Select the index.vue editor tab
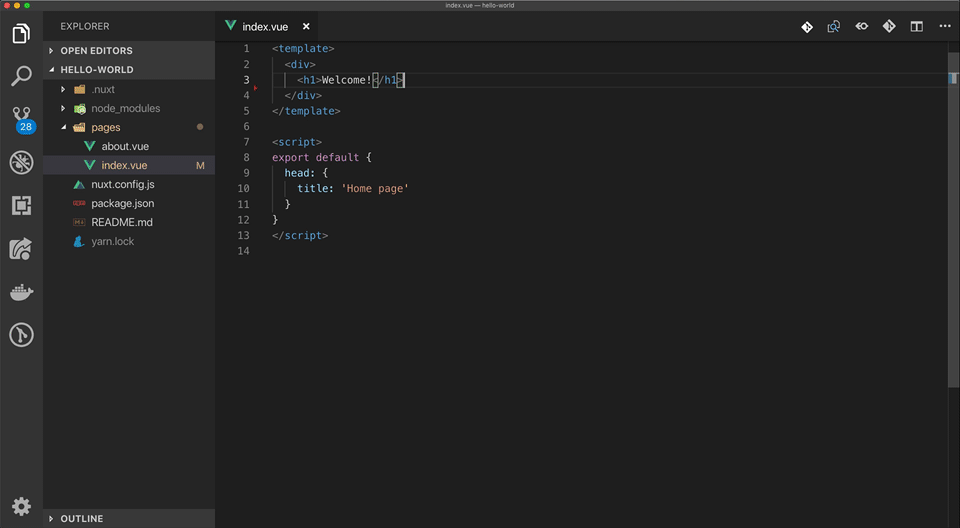 click(x=264, y=27)
